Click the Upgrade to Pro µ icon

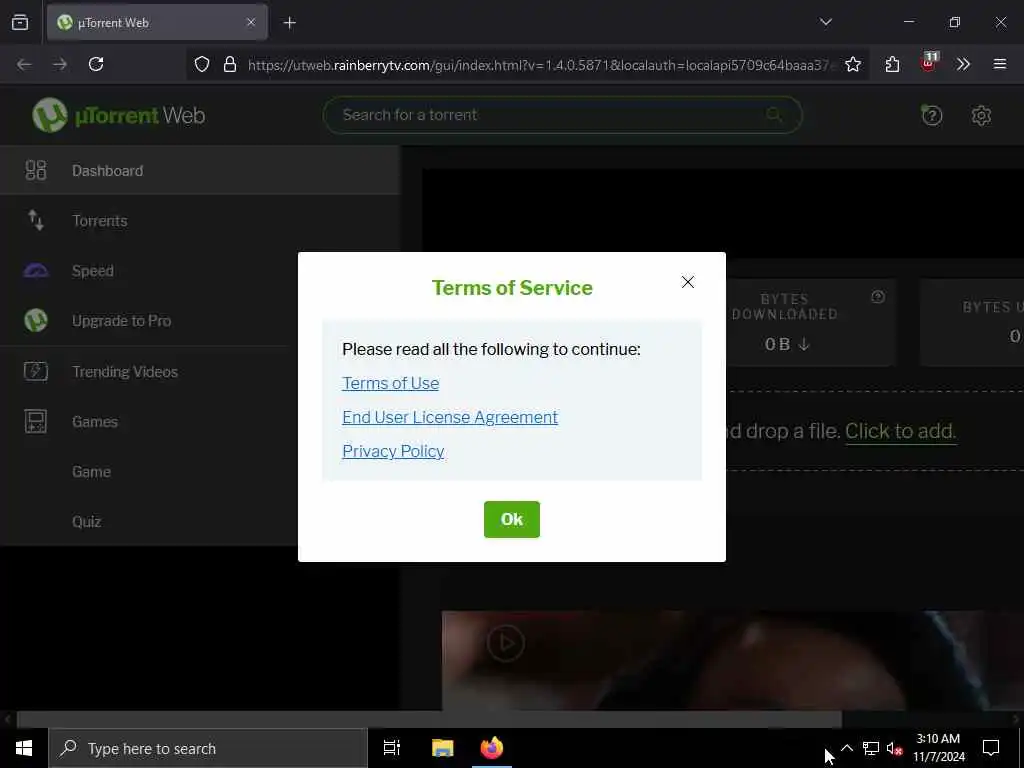coord(36,321)
